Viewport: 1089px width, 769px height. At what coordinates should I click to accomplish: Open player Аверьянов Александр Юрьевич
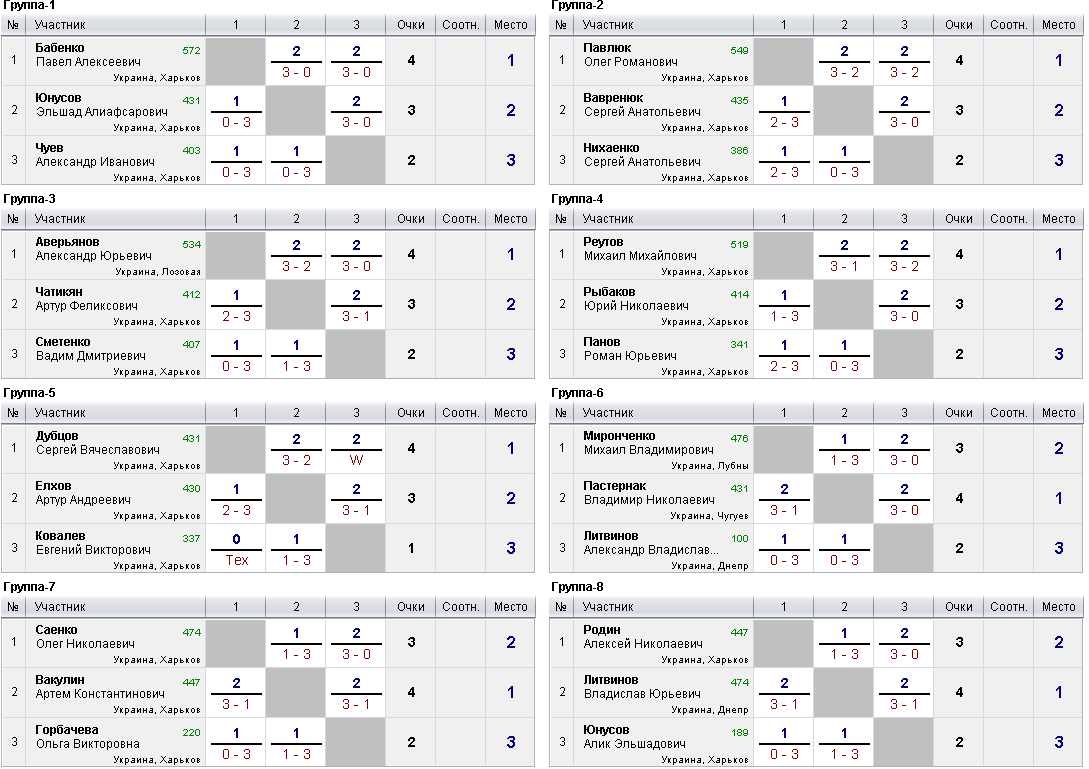[x=94, y=249]
